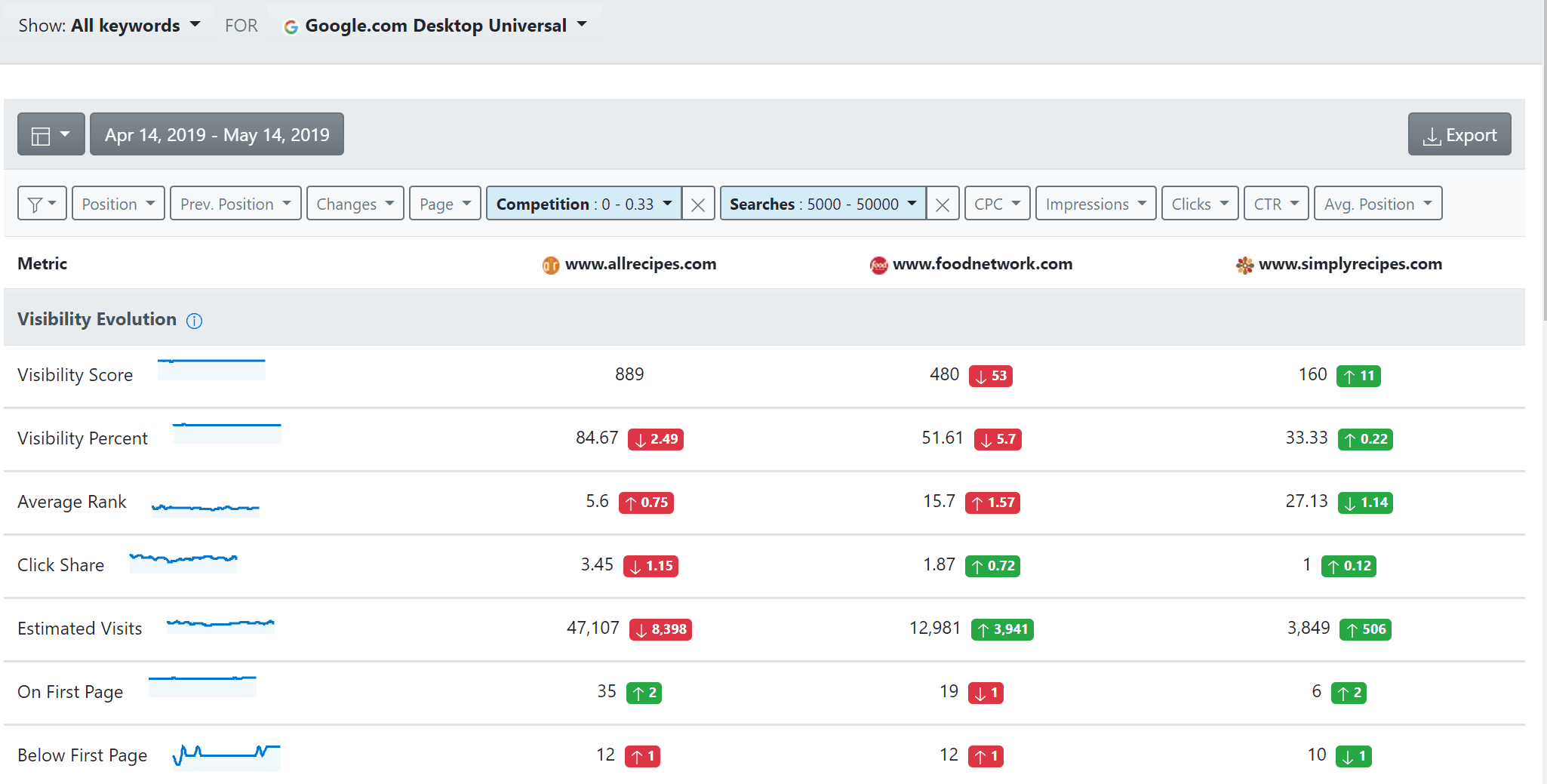1547x784 pixels.
Task: Open the Position filter dropdown
Action: 118,204
